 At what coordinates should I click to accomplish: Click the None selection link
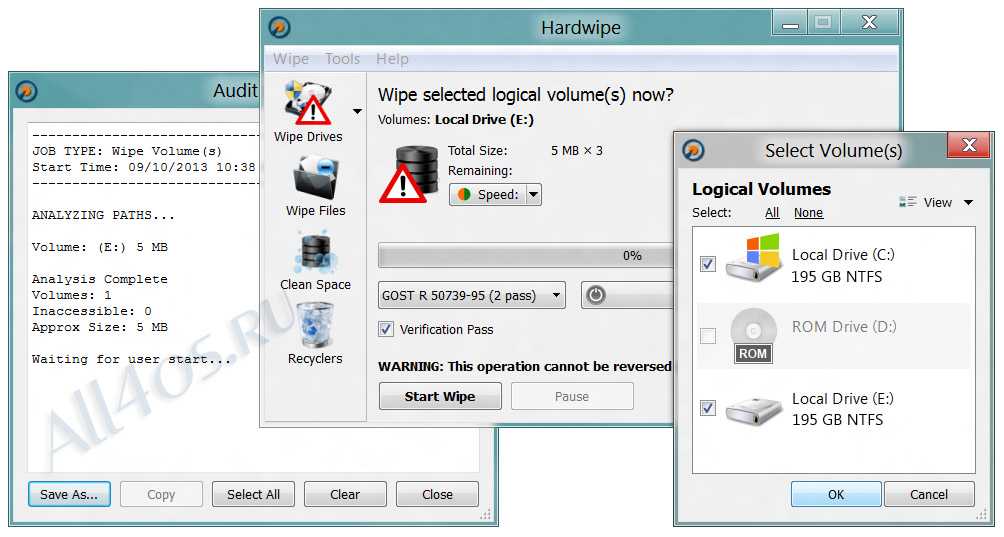[808, 212]
